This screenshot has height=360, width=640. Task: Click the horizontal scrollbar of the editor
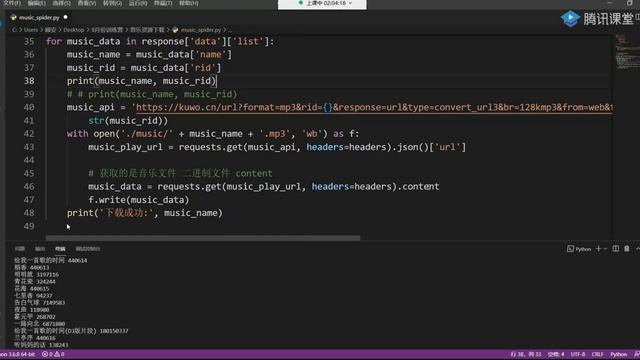pyautogui.click(x=203, y=238)
